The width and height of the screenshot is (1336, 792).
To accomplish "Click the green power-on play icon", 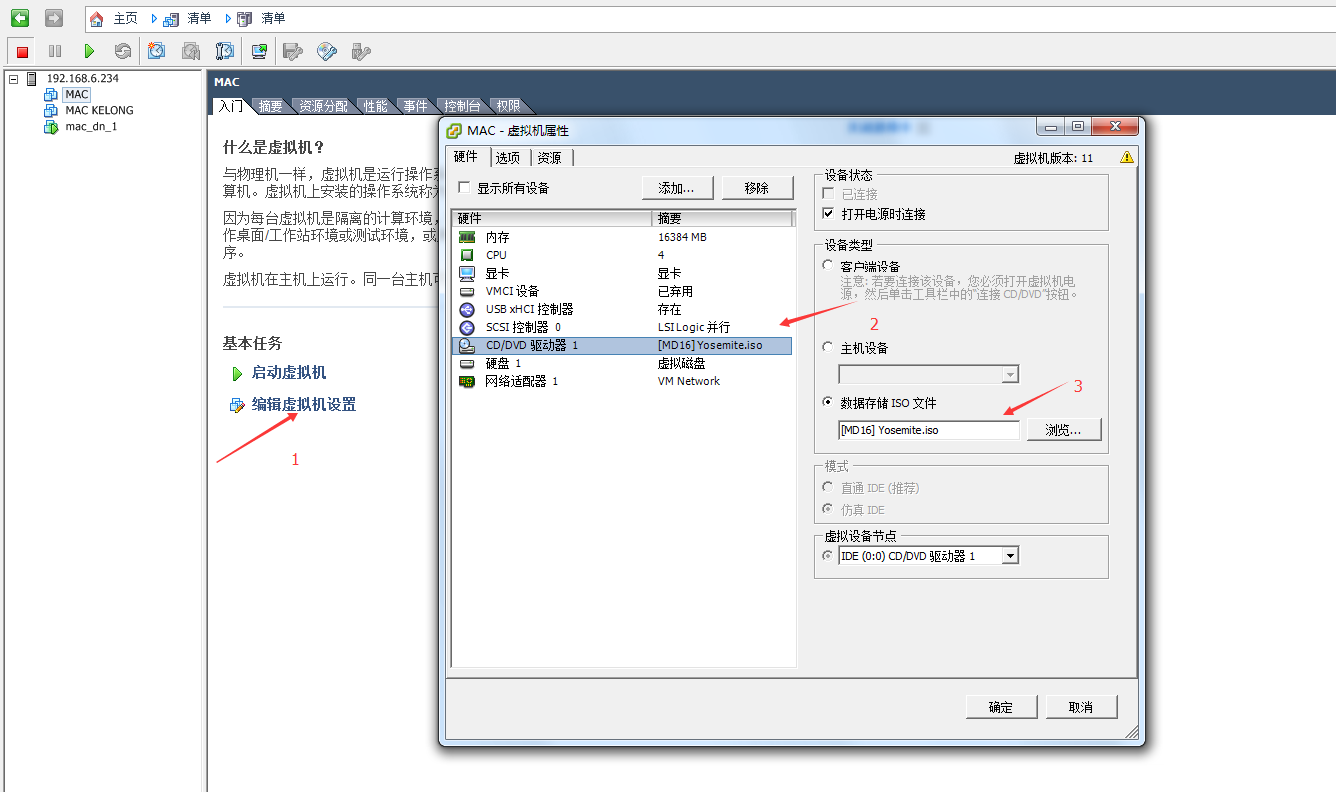I will [89, 51].
